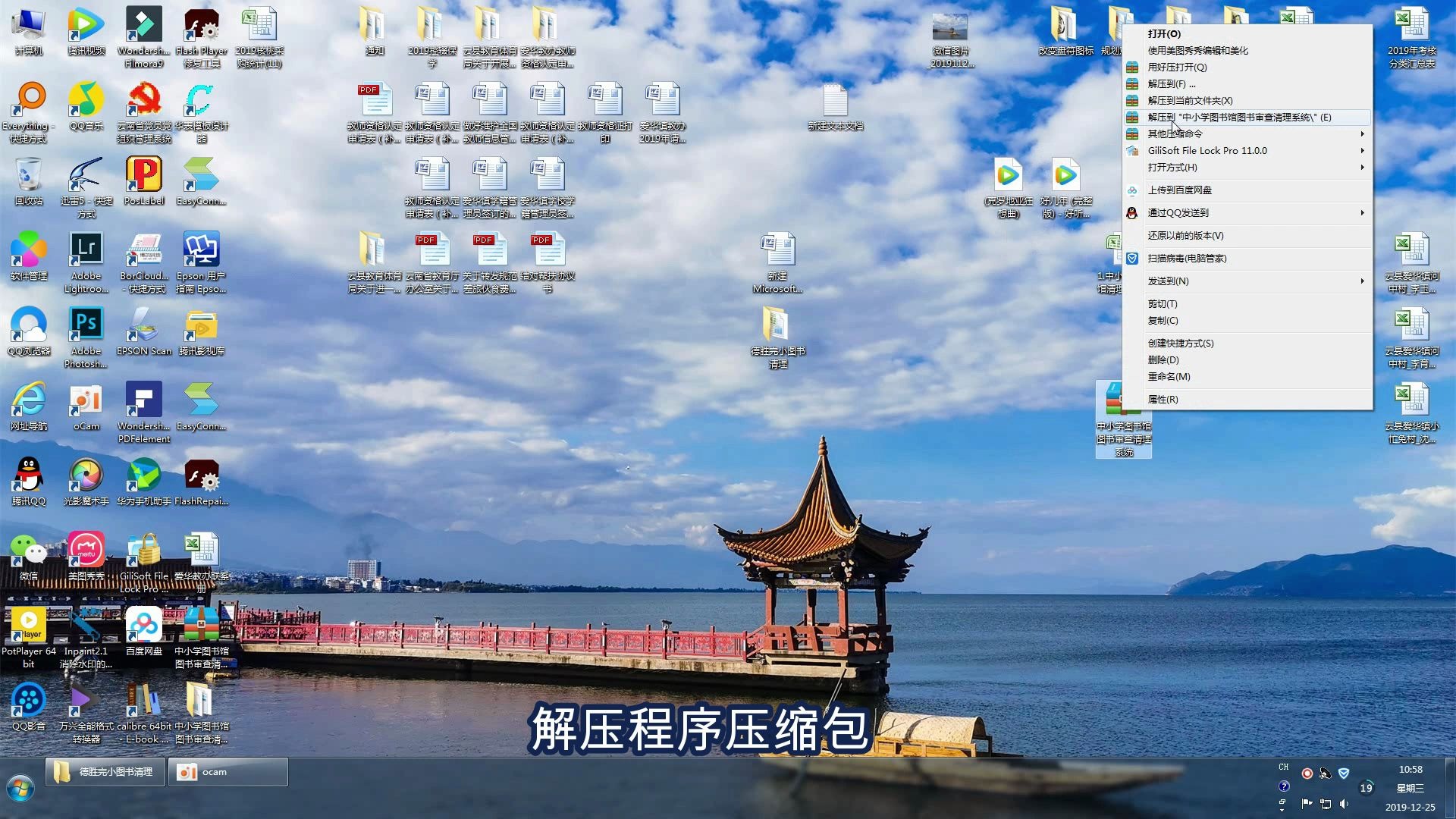Choose 属性(R) in context menu
The width and height of the screenshot is (1456, 819).
point(1247,400)
